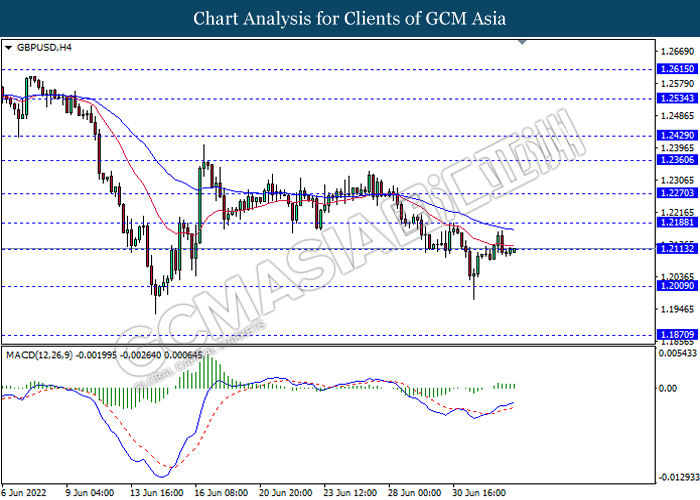
Task: Click the 16 Jun 08:00 time label
Action: pos(221,493)
